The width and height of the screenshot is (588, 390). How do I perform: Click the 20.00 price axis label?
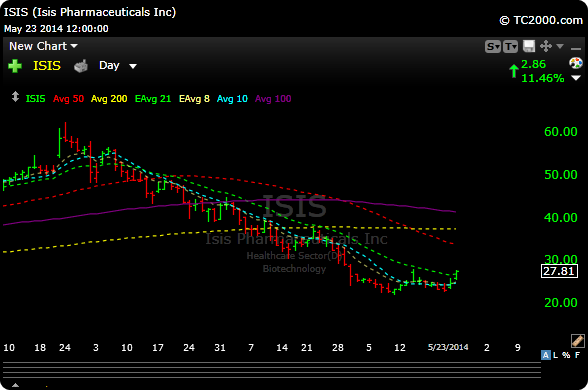(x=561, y=303)
